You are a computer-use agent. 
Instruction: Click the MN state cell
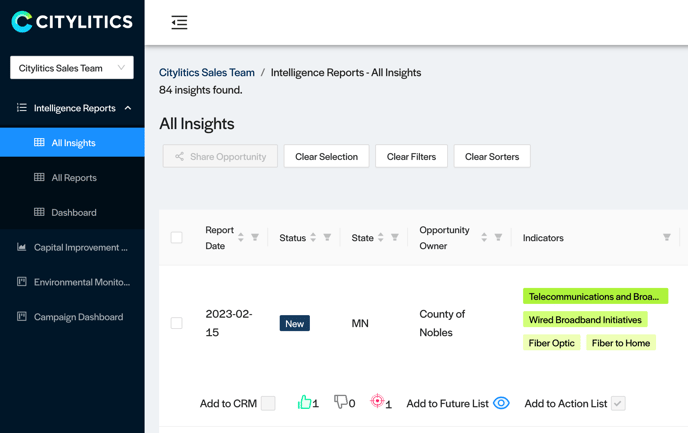pyautogui.click(x=360, y=323)
